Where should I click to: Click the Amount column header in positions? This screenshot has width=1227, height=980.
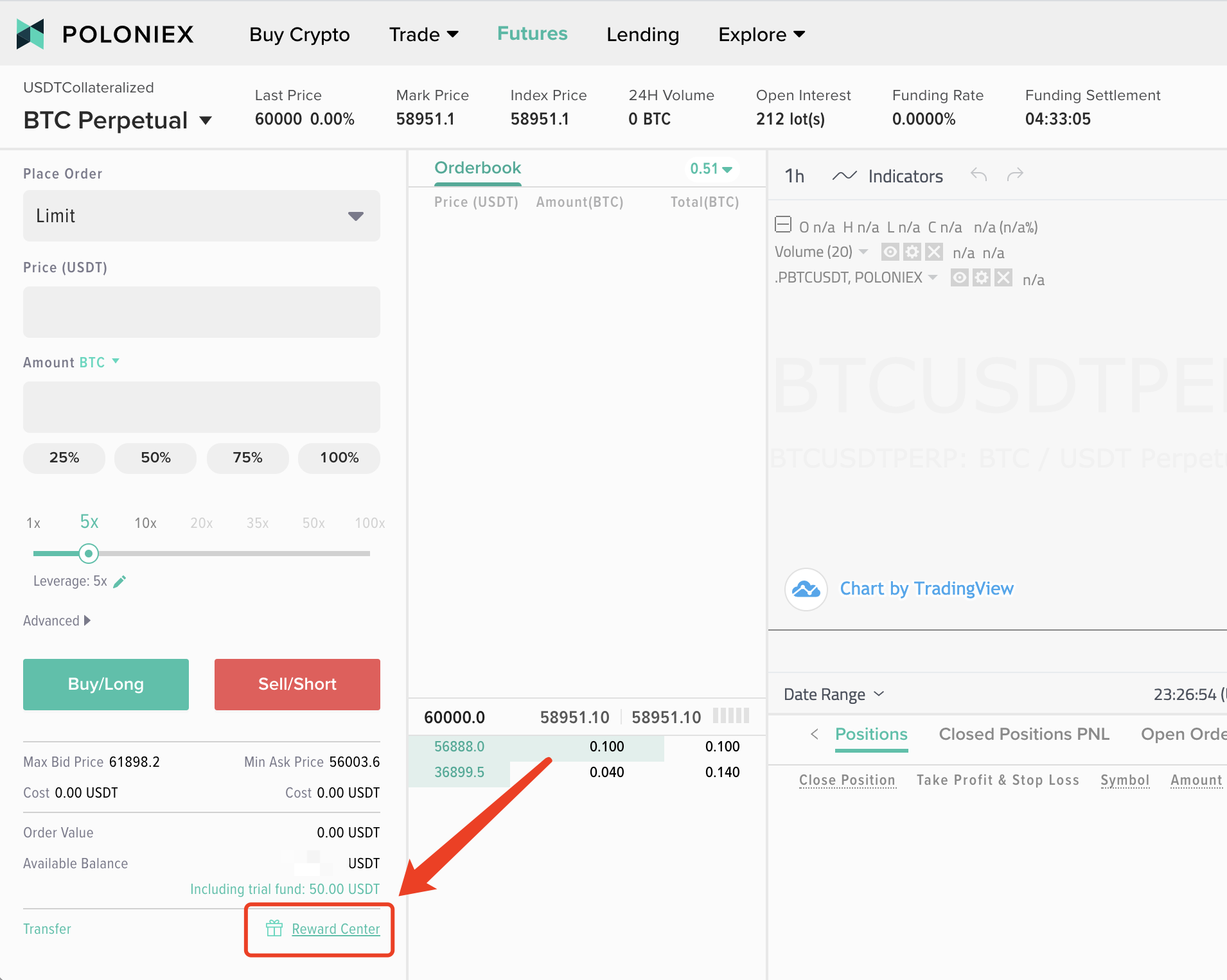pyautogui.click(x=1196, y=780)
